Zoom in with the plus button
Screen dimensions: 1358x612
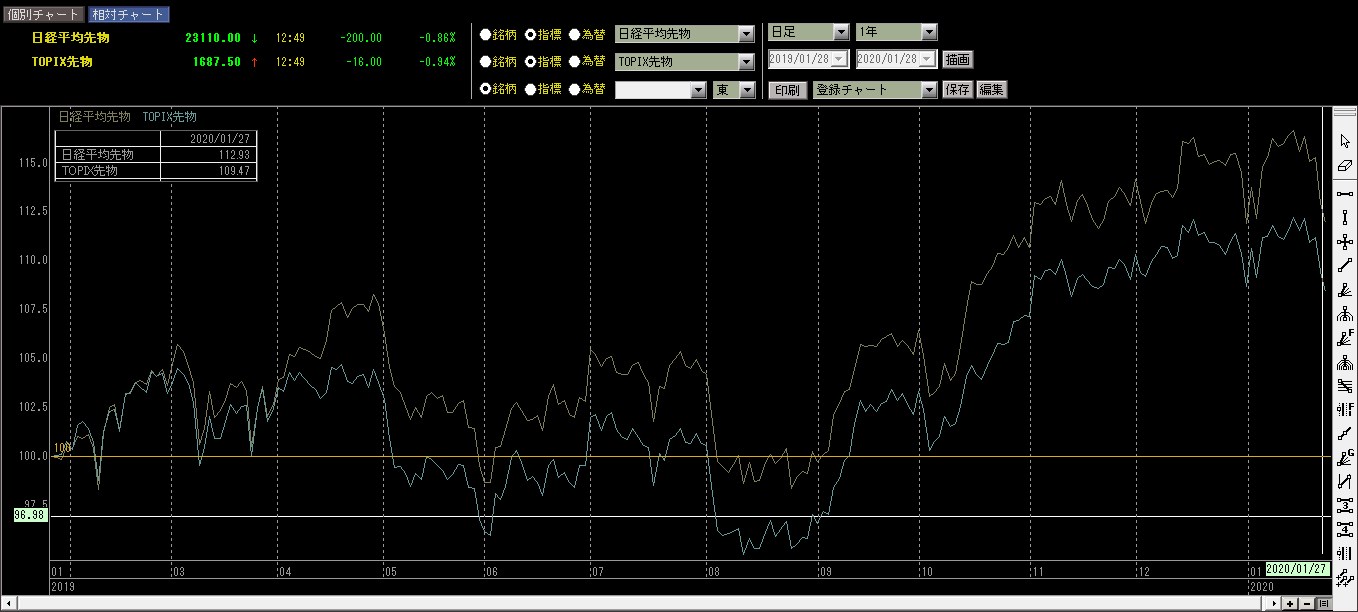pyautogui.click(x=1291, y=604)
